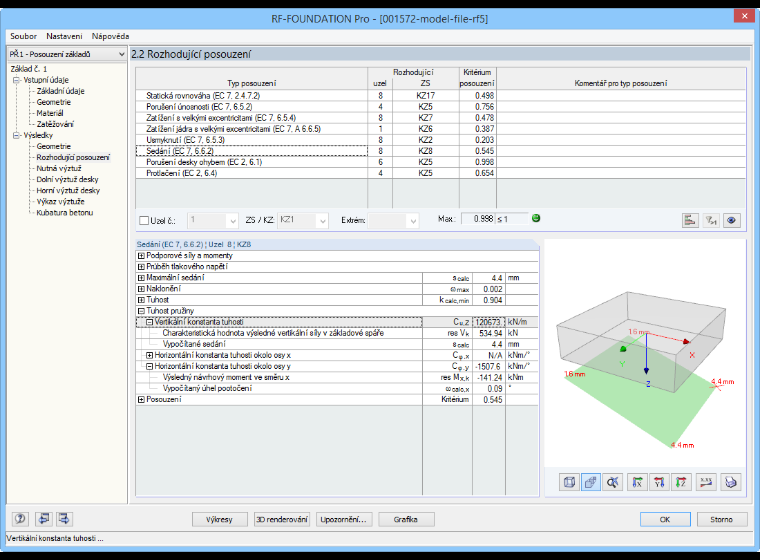Viewport: 760px width, 560px height.
Task: Go to next table icon
Action: tap(64, 519)
